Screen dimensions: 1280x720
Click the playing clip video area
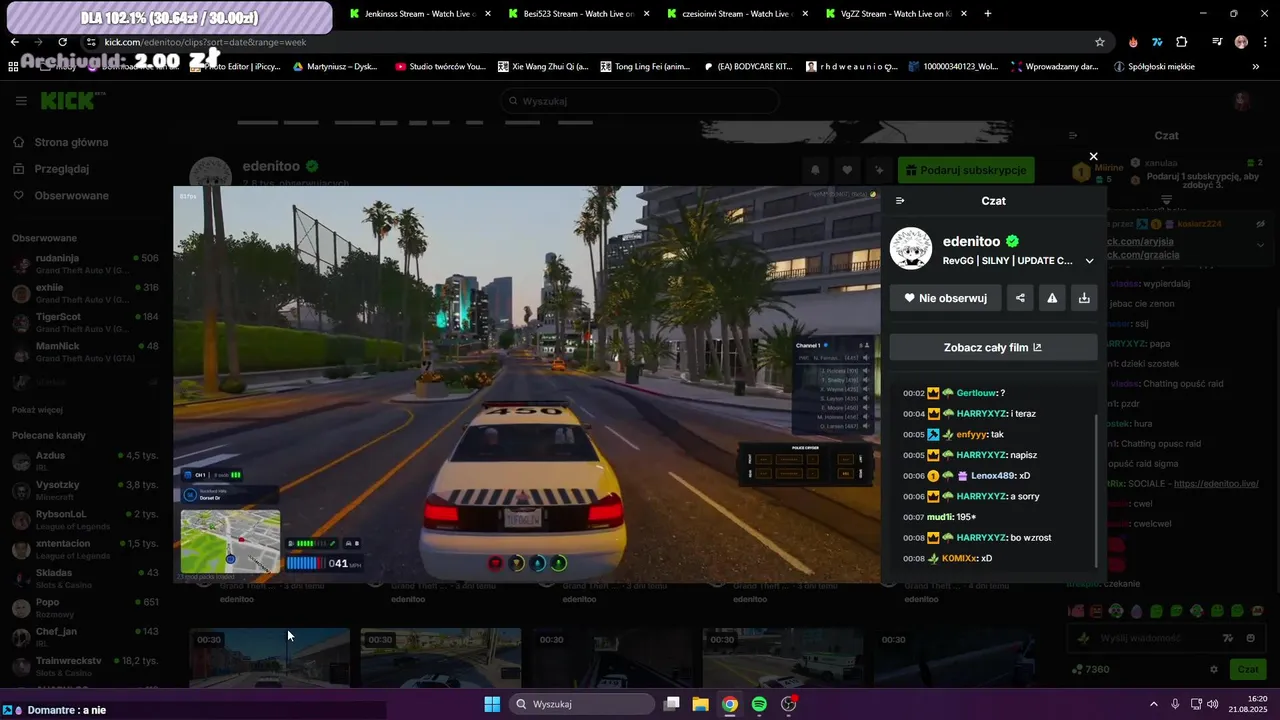526,384
